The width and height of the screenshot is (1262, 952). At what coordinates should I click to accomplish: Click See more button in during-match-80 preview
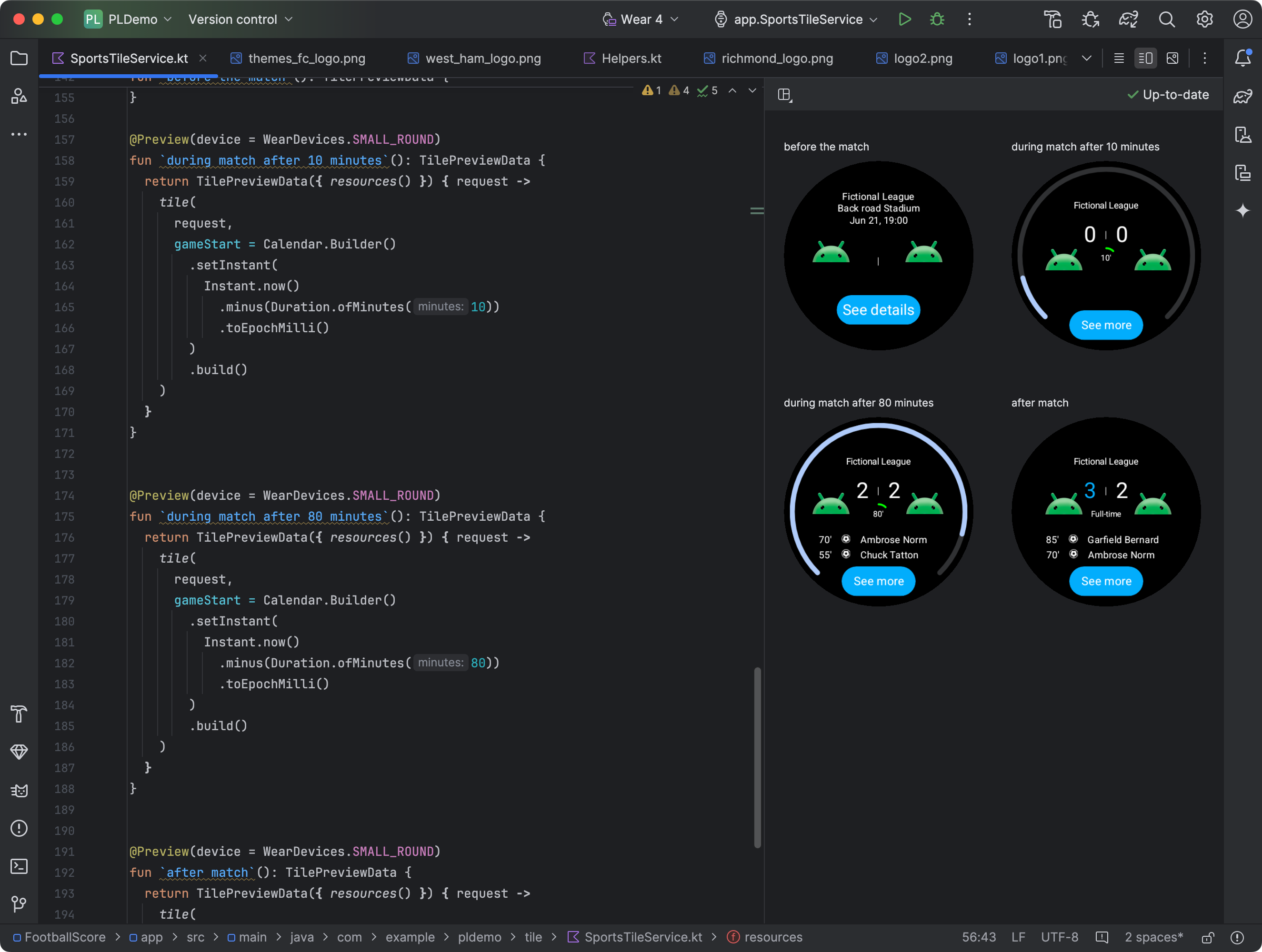(x=878, y=581)
